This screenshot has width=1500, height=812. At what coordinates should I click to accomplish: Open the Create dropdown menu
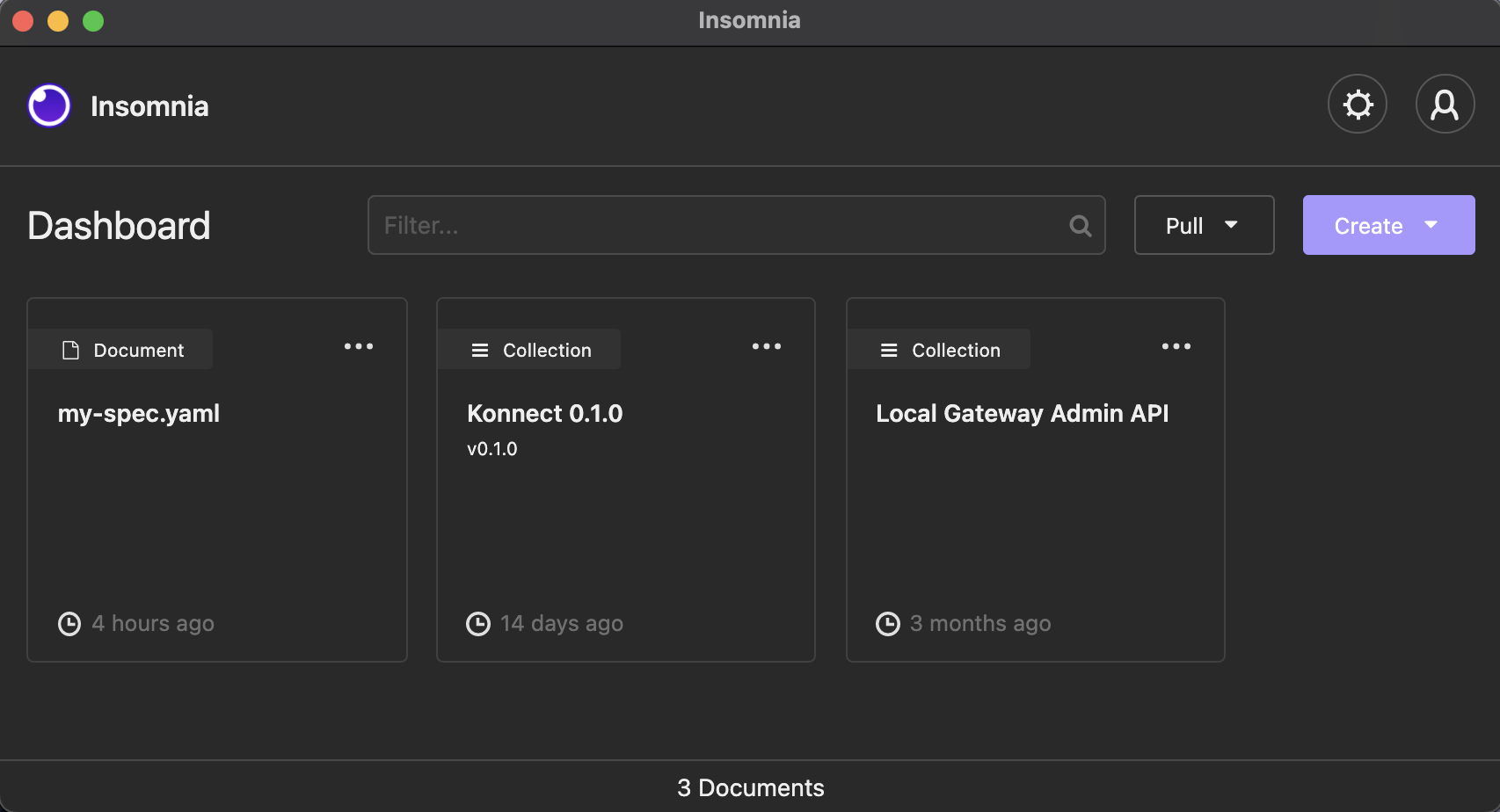(1388, 225)
